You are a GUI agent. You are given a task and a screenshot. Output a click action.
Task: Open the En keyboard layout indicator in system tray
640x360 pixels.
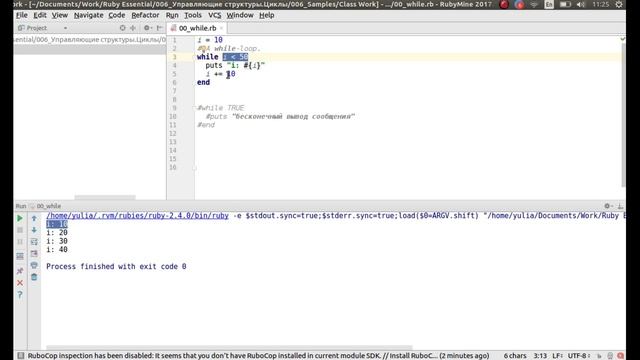[549, 4]
